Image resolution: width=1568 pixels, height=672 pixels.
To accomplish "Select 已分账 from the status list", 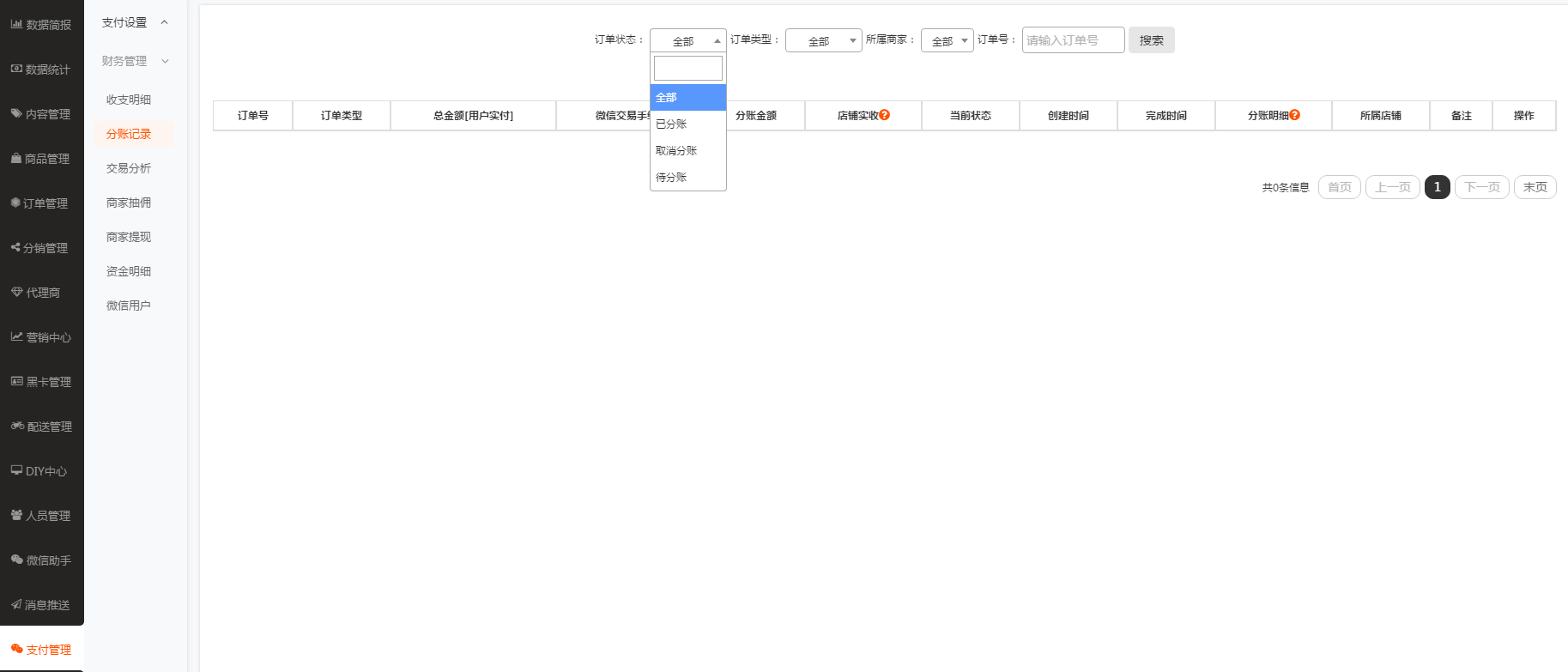I will pyautogui.click(x=671, y=124).
